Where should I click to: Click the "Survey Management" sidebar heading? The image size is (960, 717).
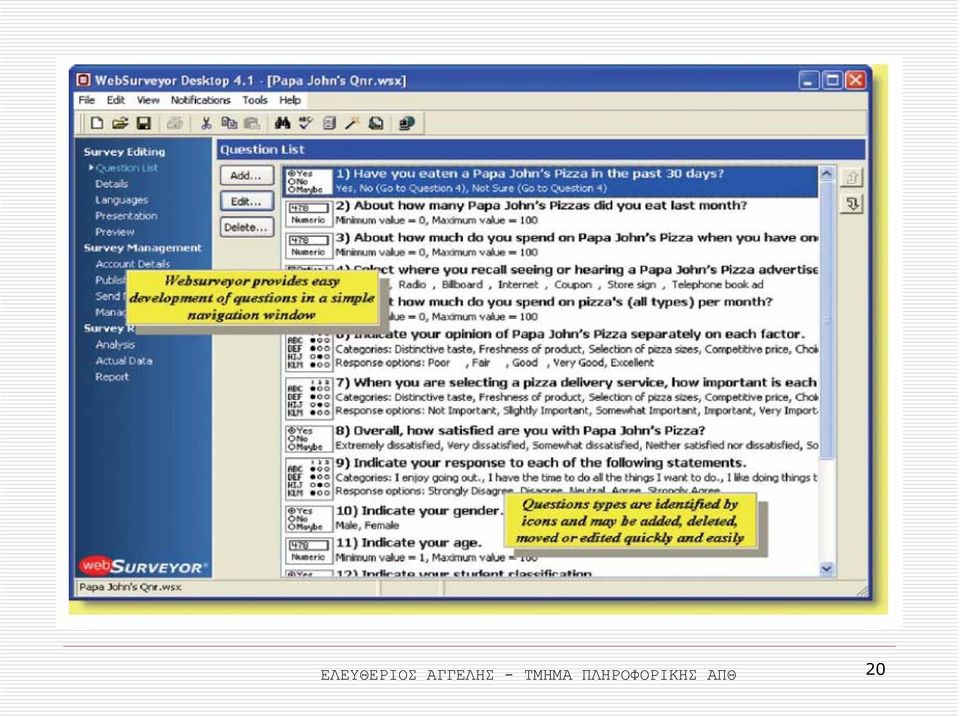143,248
